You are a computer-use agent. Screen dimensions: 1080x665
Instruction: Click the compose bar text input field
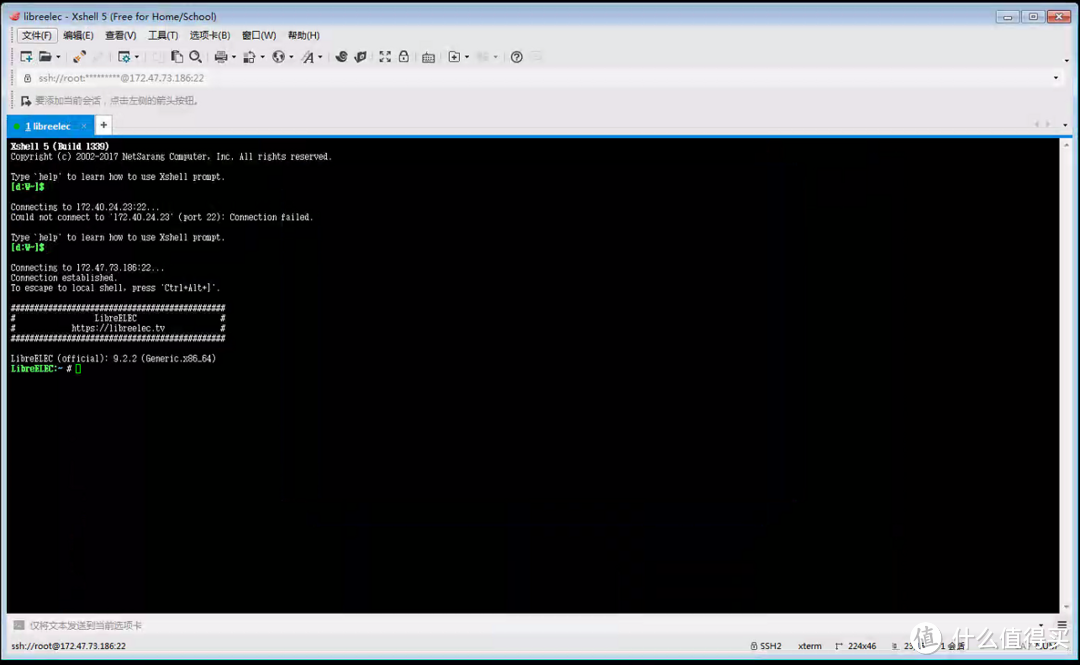530,626
